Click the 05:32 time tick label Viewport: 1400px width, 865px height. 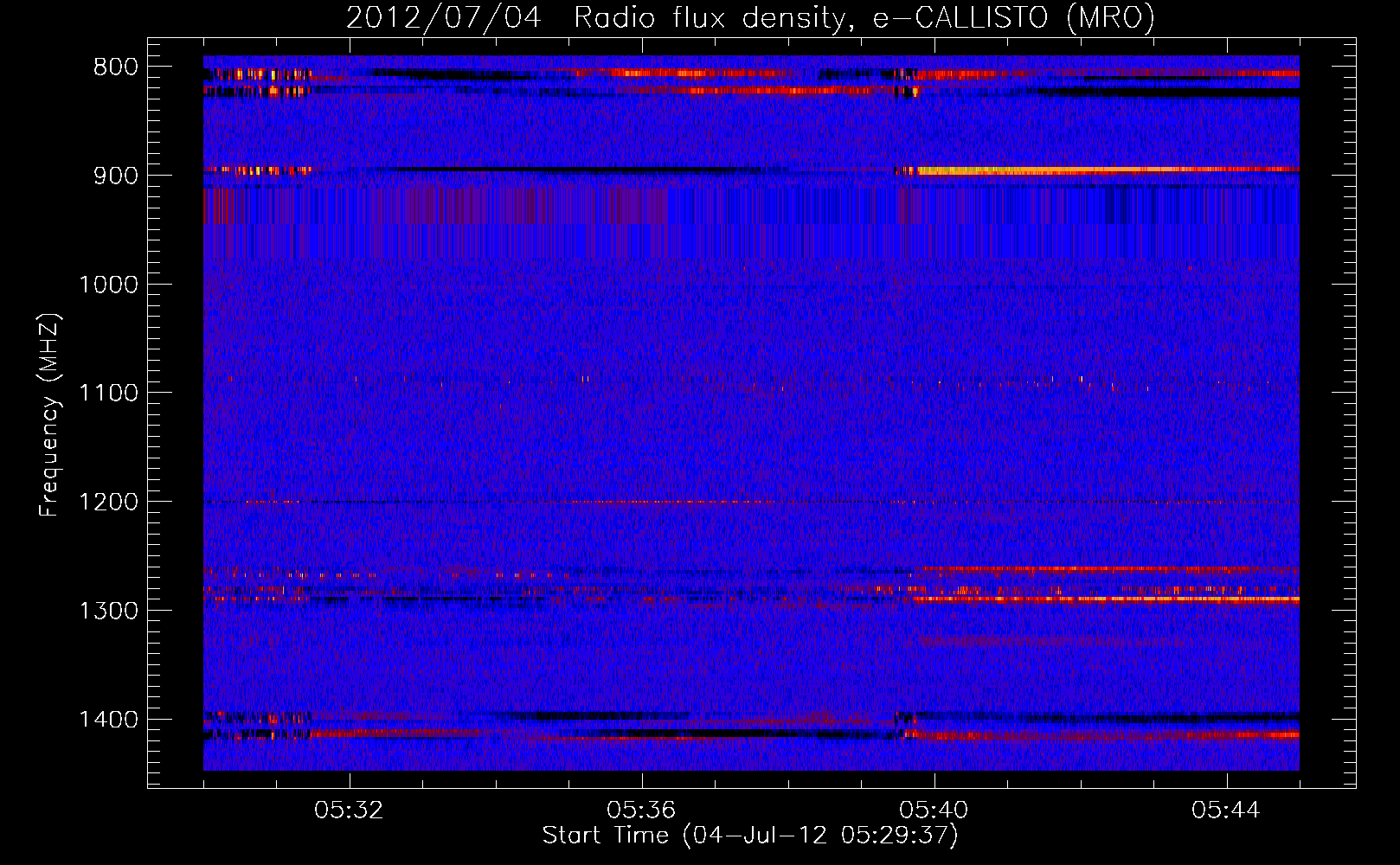pos(349,811)
